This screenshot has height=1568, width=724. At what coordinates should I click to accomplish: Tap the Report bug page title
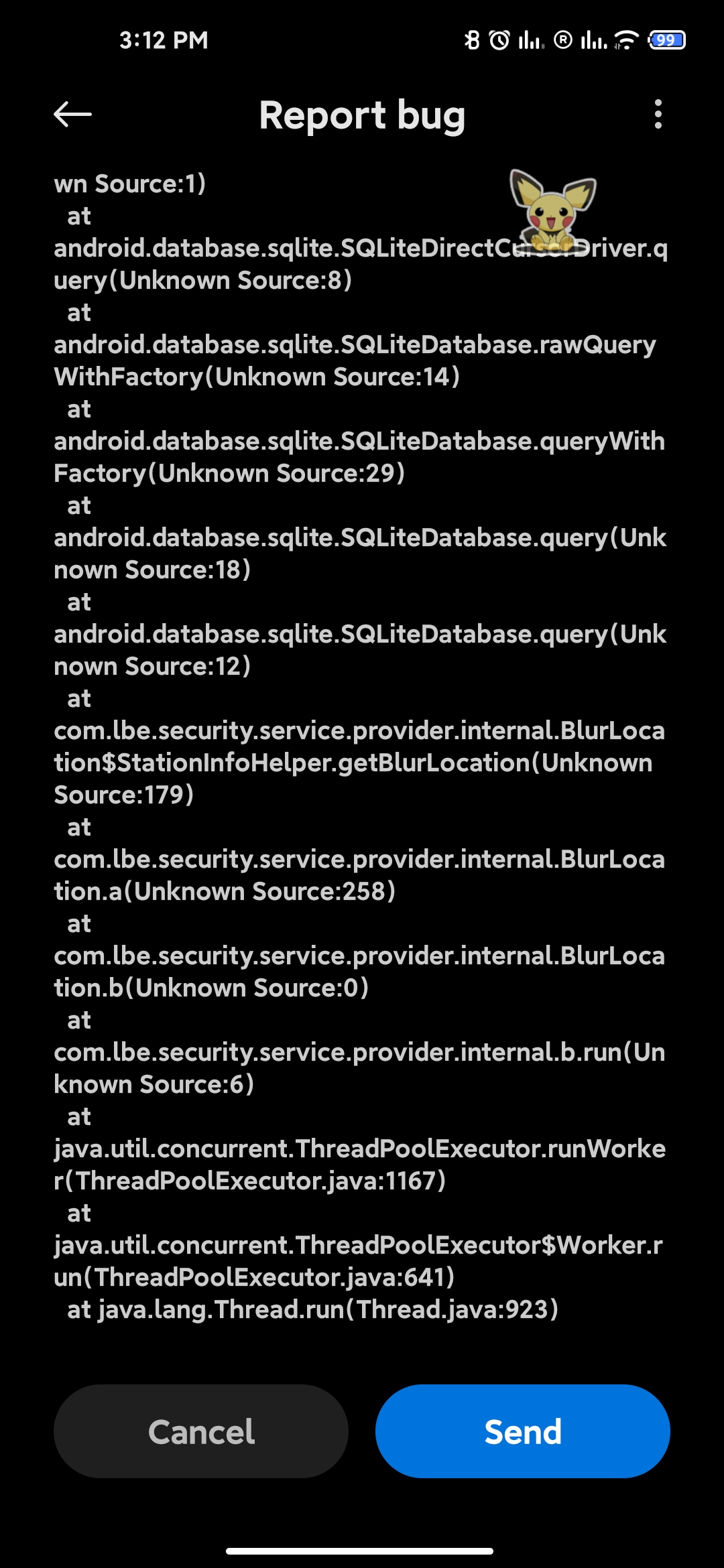coord(362,115)
